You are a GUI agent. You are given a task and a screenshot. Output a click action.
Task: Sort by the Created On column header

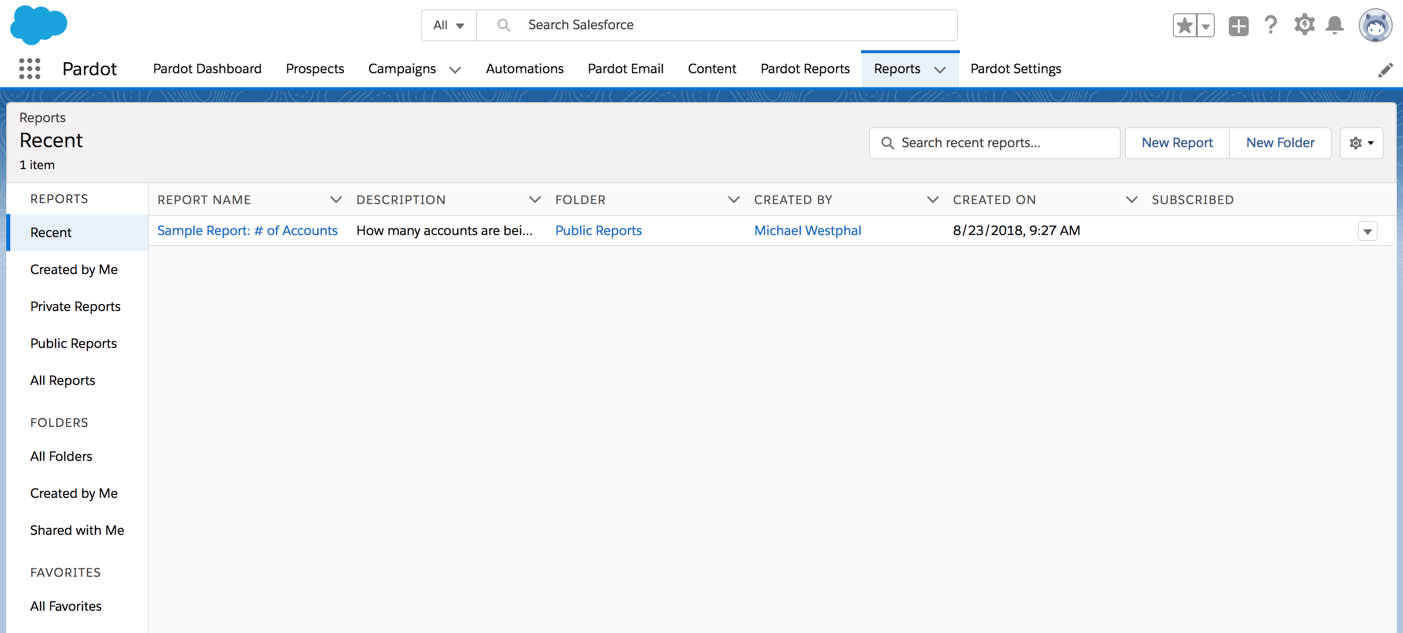tap(994, 200)
